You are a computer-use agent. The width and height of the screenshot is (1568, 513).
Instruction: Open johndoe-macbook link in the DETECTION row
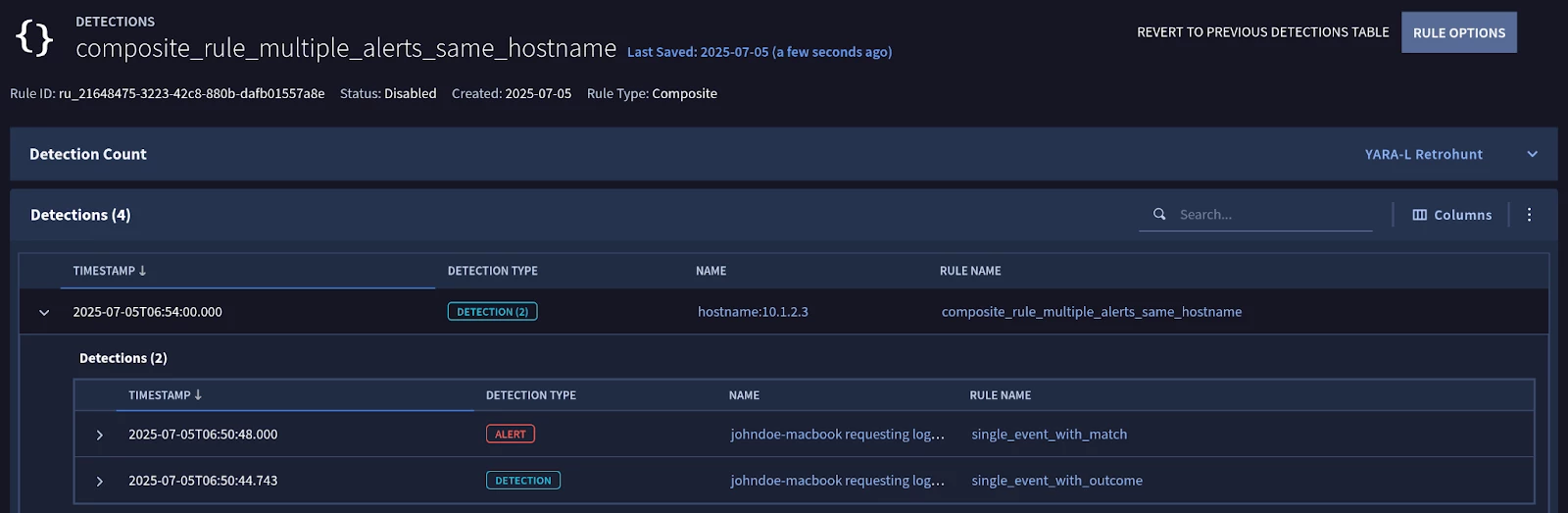click(x=838, y=481)
